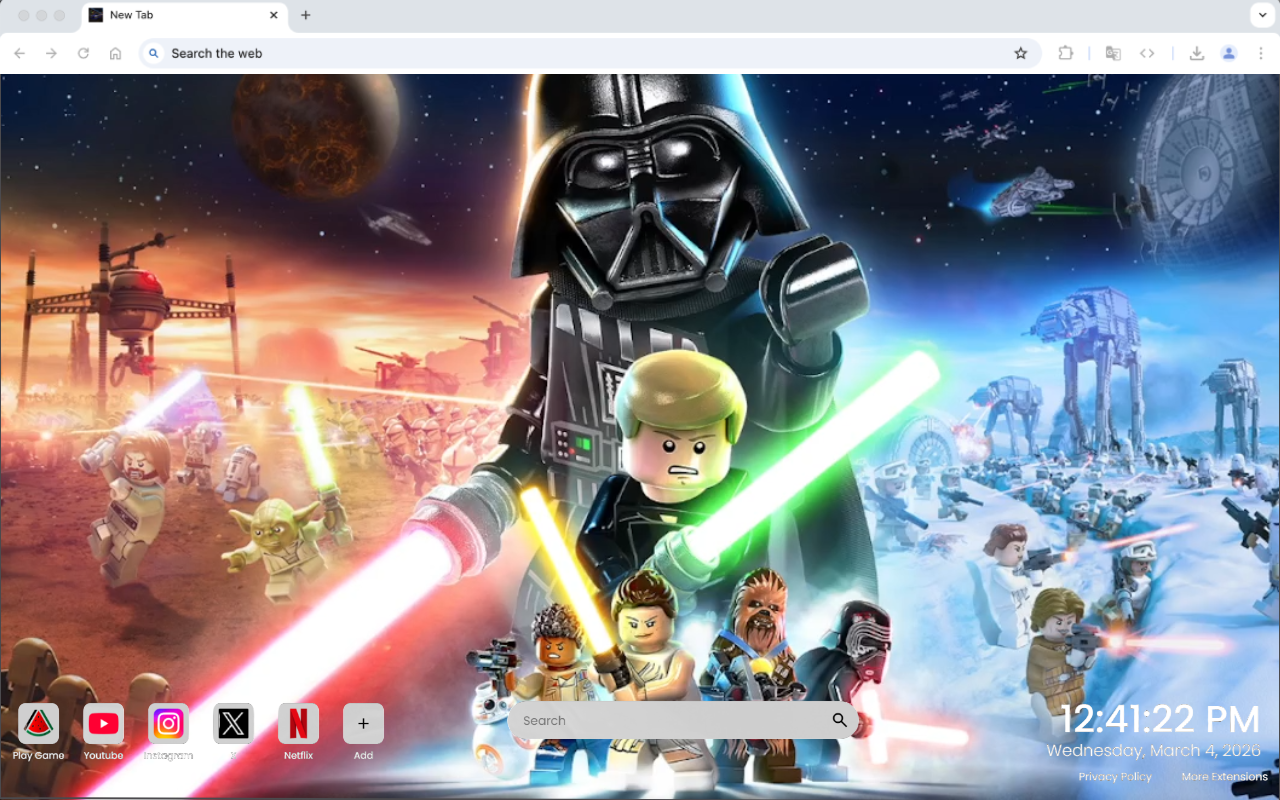Add a new shortcut with Add button

[363, 724]
